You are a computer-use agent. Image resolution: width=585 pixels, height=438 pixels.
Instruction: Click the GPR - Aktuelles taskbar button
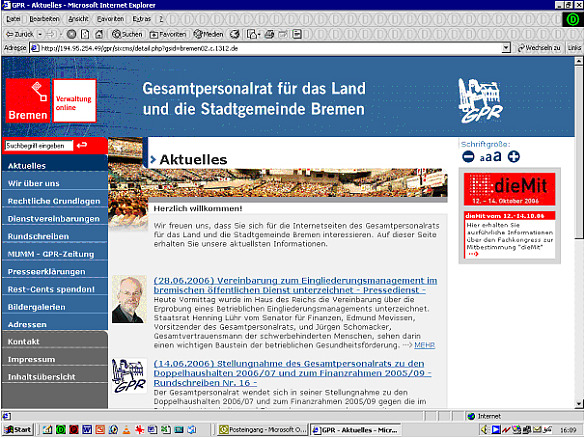356,430
